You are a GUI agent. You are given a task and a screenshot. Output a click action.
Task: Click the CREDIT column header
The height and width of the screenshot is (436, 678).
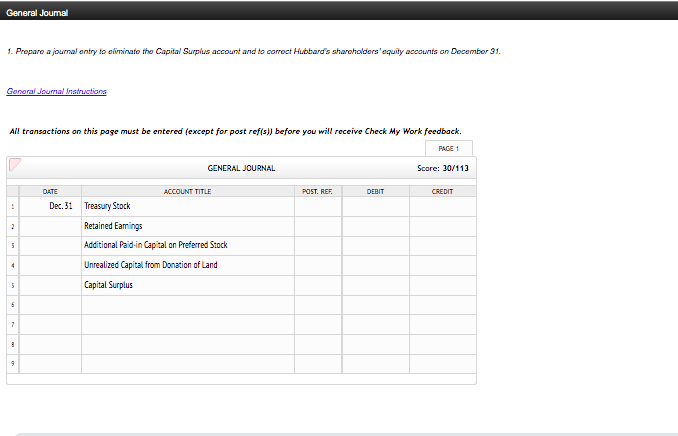pos(443,191)
